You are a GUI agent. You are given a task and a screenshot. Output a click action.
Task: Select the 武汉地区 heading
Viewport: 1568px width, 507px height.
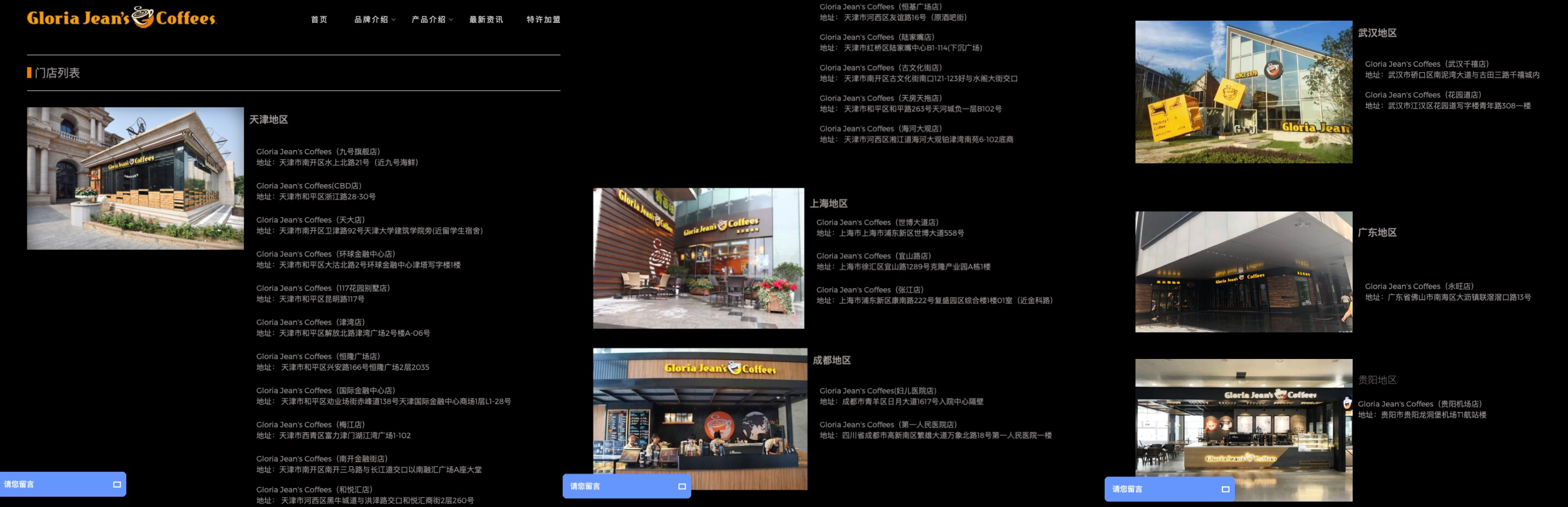[x=1377, y=33]
